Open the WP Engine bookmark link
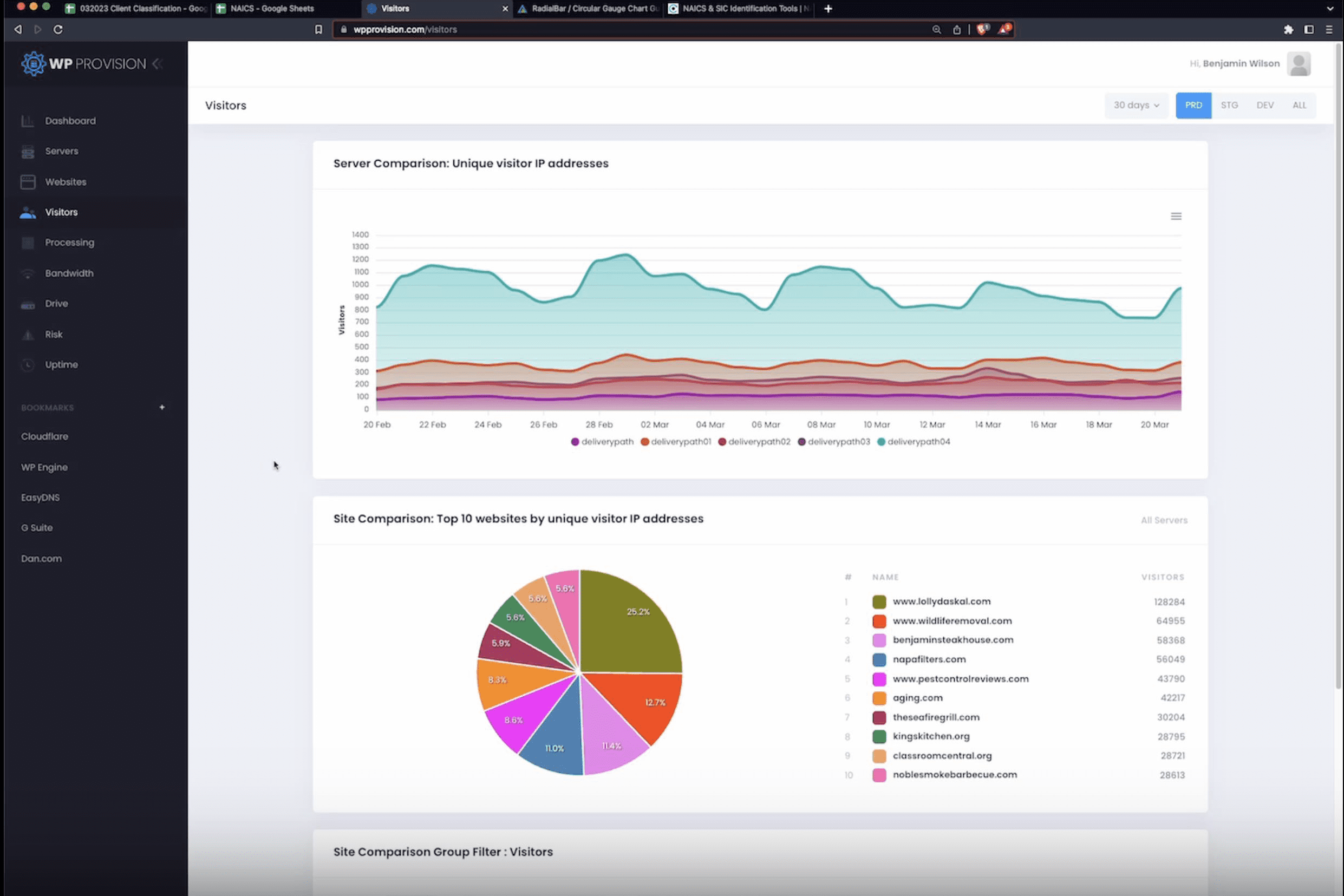This screenshot has width=1344, height=896. [44, 467]
